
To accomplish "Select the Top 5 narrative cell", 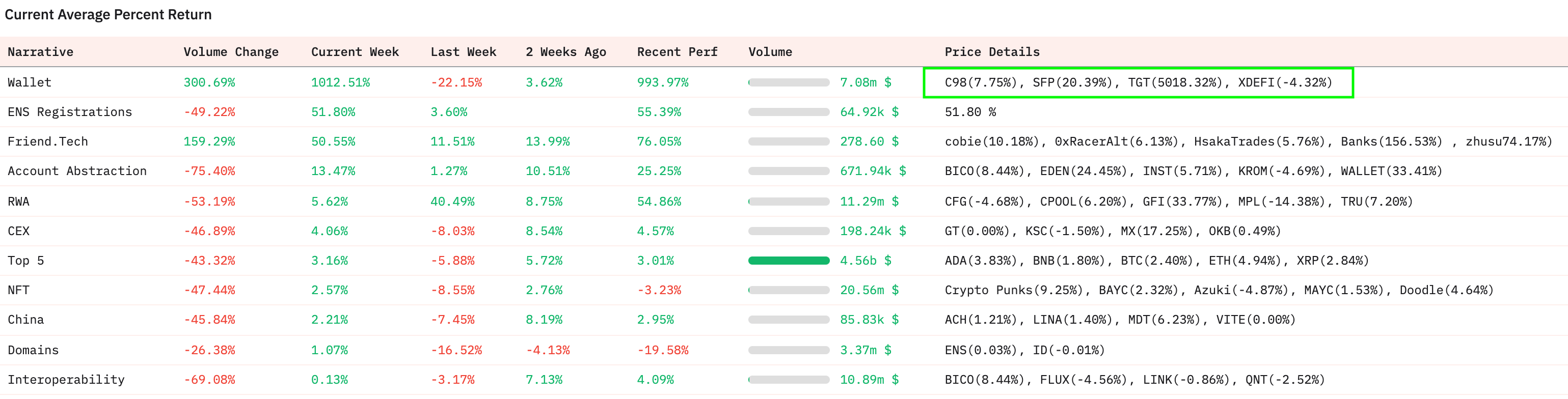I will [x=25, y=261].
